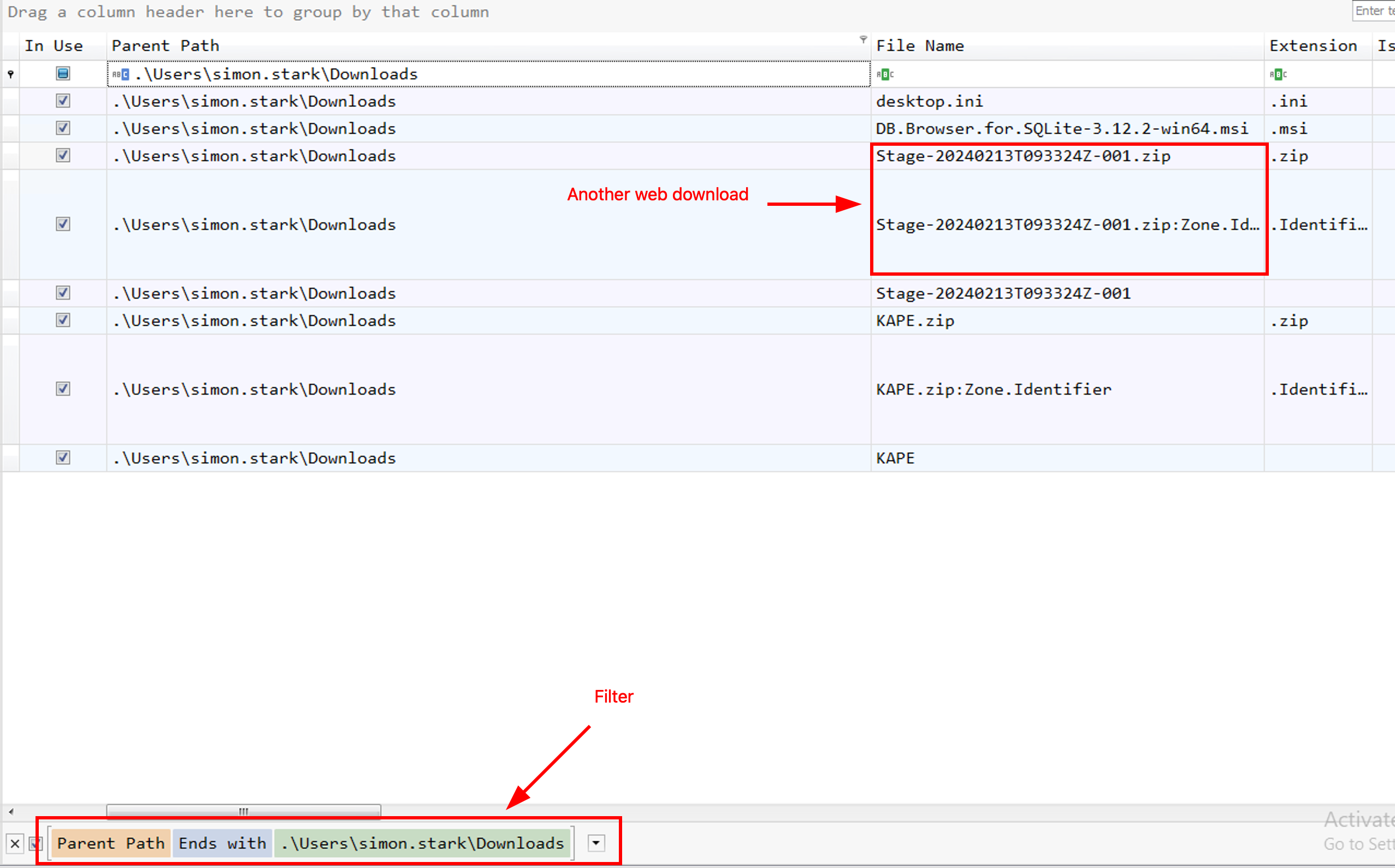Sort by the File Name column header
The image size is (1395, 868).
[x=919, y=46]
